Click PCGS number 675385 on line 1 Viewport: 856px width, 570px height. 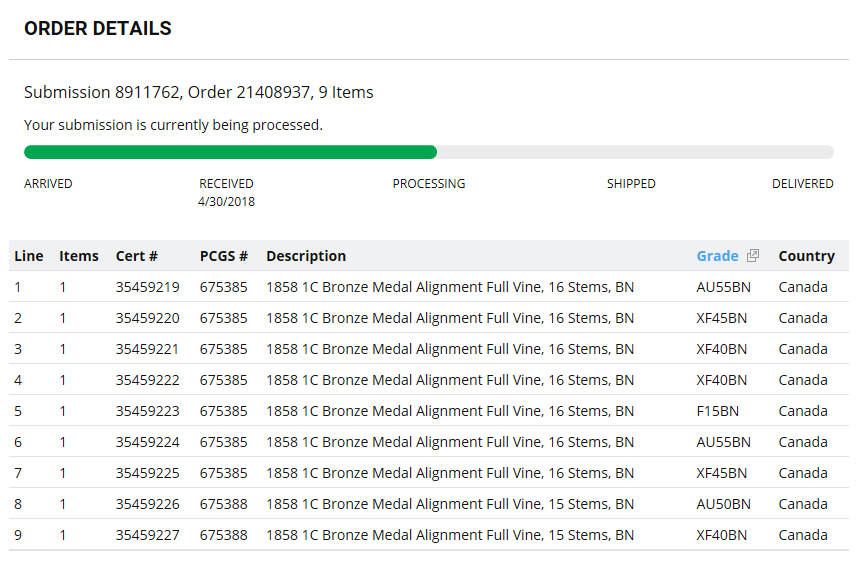223,287
